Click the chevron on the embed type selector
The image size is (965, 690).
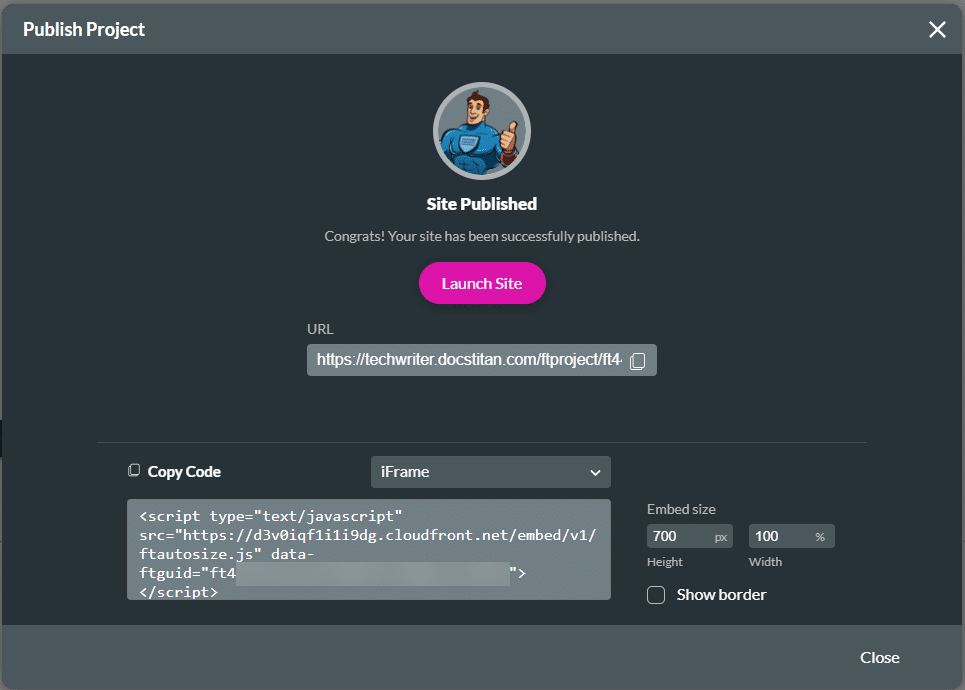[597, 471]
